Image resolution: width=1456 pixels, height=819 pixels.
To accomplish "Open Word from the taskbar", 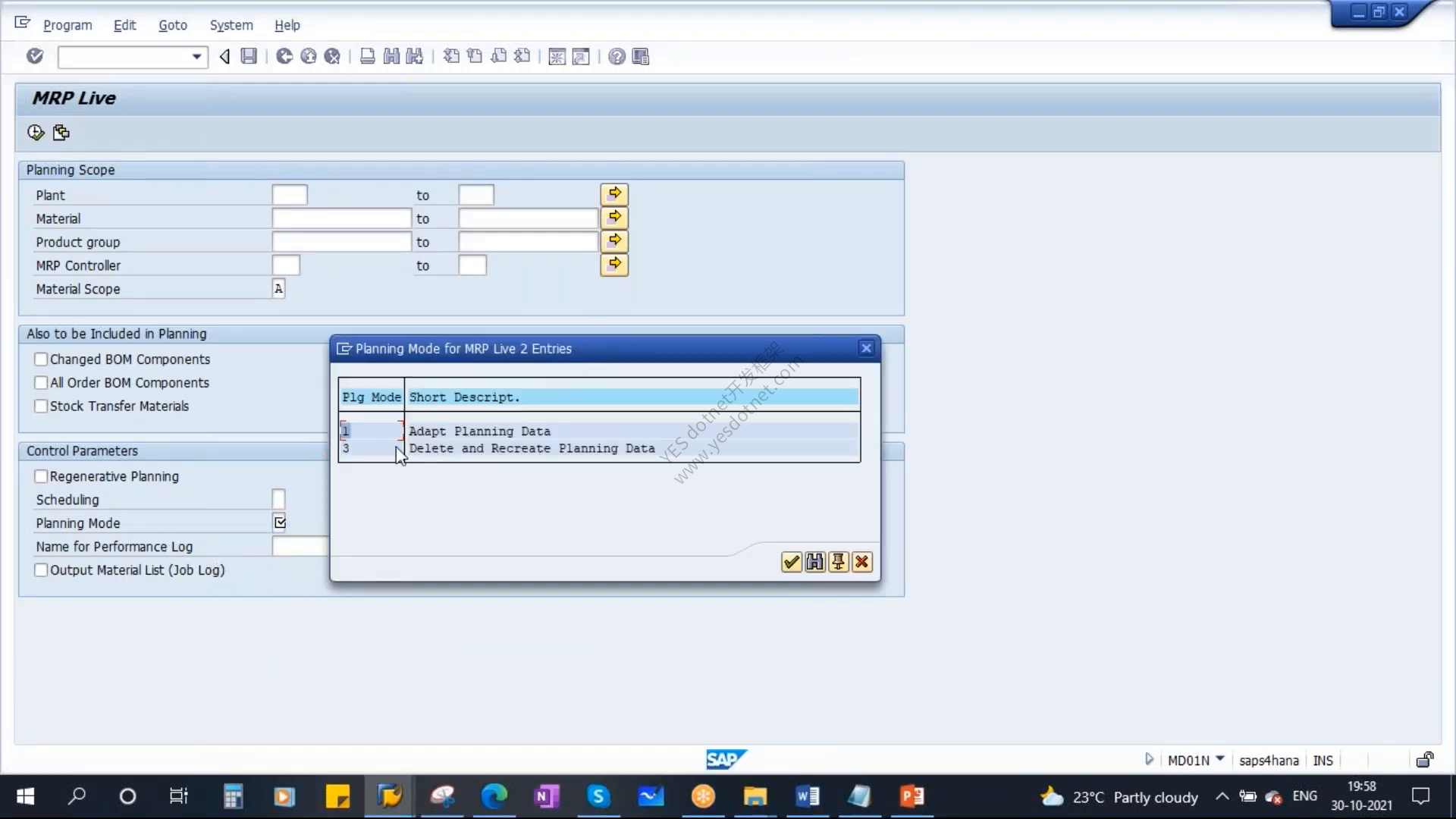I will (x=808, y=796).
